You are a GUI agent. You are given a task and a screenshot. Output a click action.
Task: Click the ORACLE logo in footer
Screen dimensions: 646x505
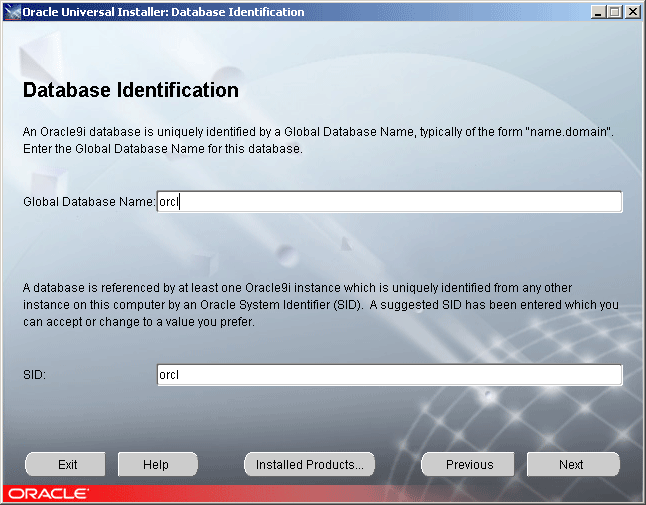[x=48, y=493]
